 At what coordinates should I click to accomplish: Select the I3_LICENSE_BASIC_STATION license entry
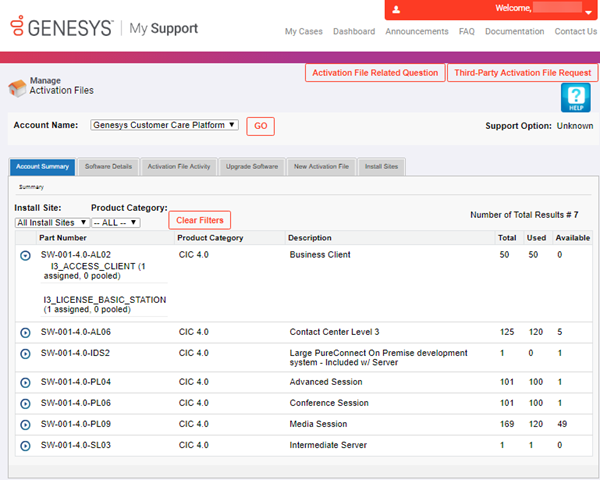[104, 304]
